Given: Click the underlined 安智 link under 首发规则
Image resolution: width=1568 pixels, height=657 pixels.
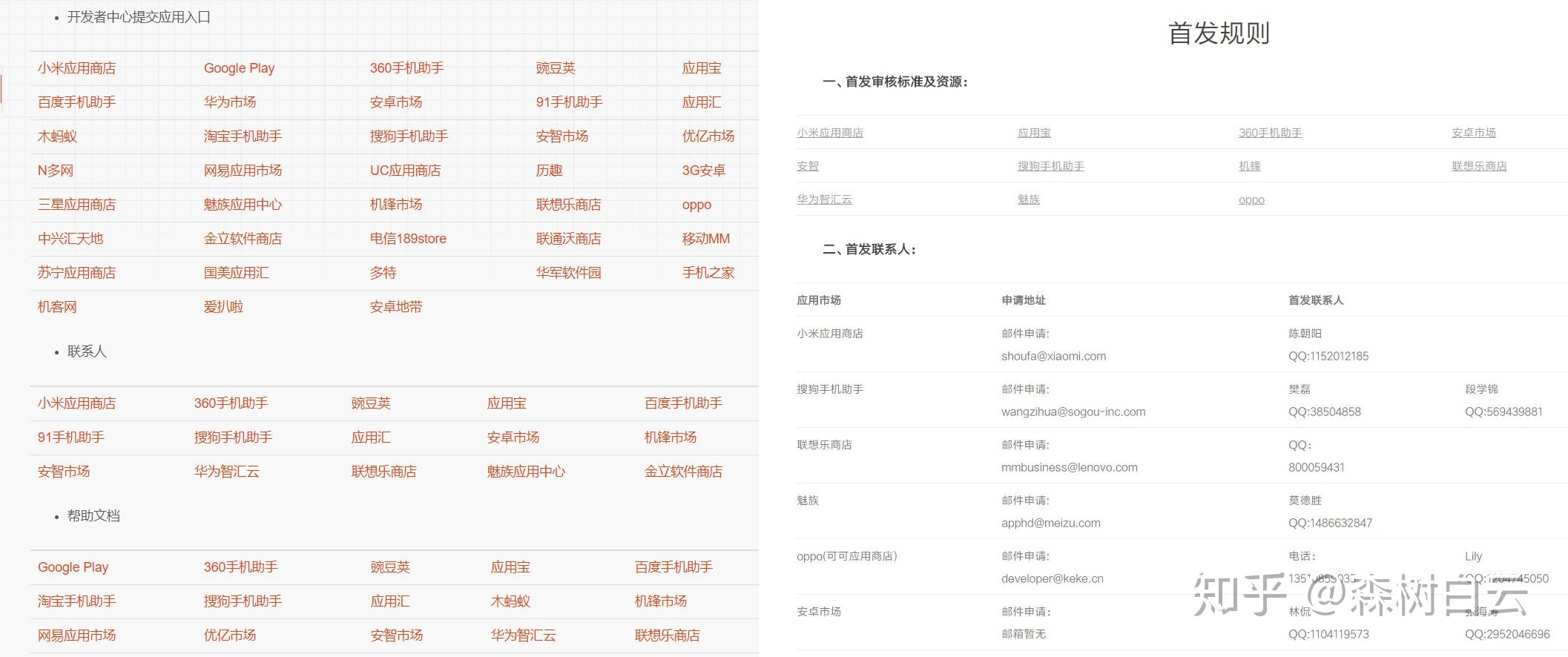Looking at the screenshot, I should coord(807,166).
